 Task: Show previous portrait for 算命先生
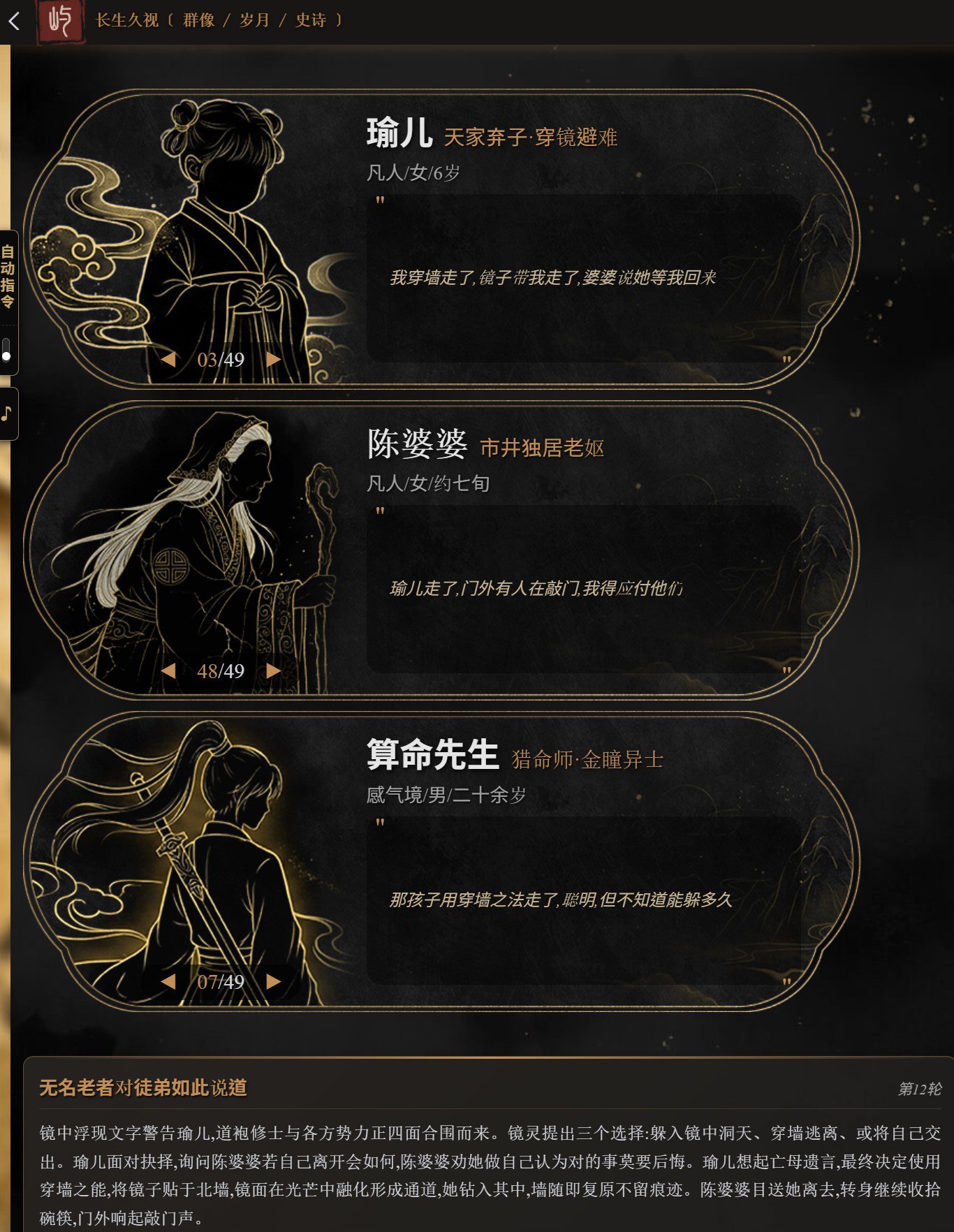click(168, 982)
